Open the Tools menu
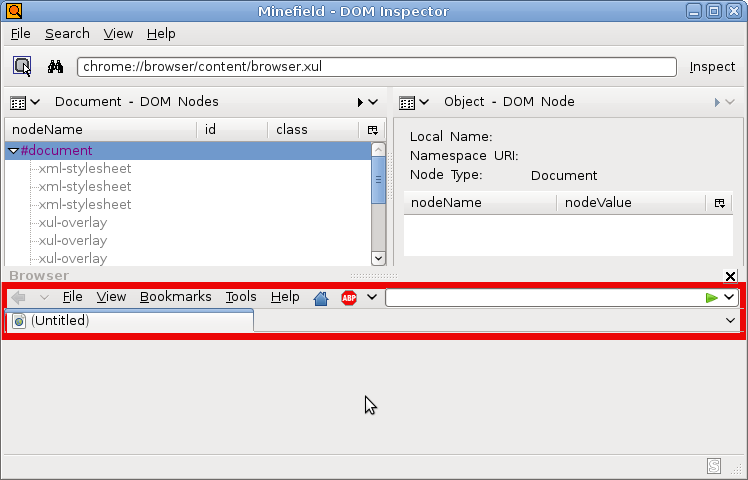Screen dimensions: 748x480 241,297
